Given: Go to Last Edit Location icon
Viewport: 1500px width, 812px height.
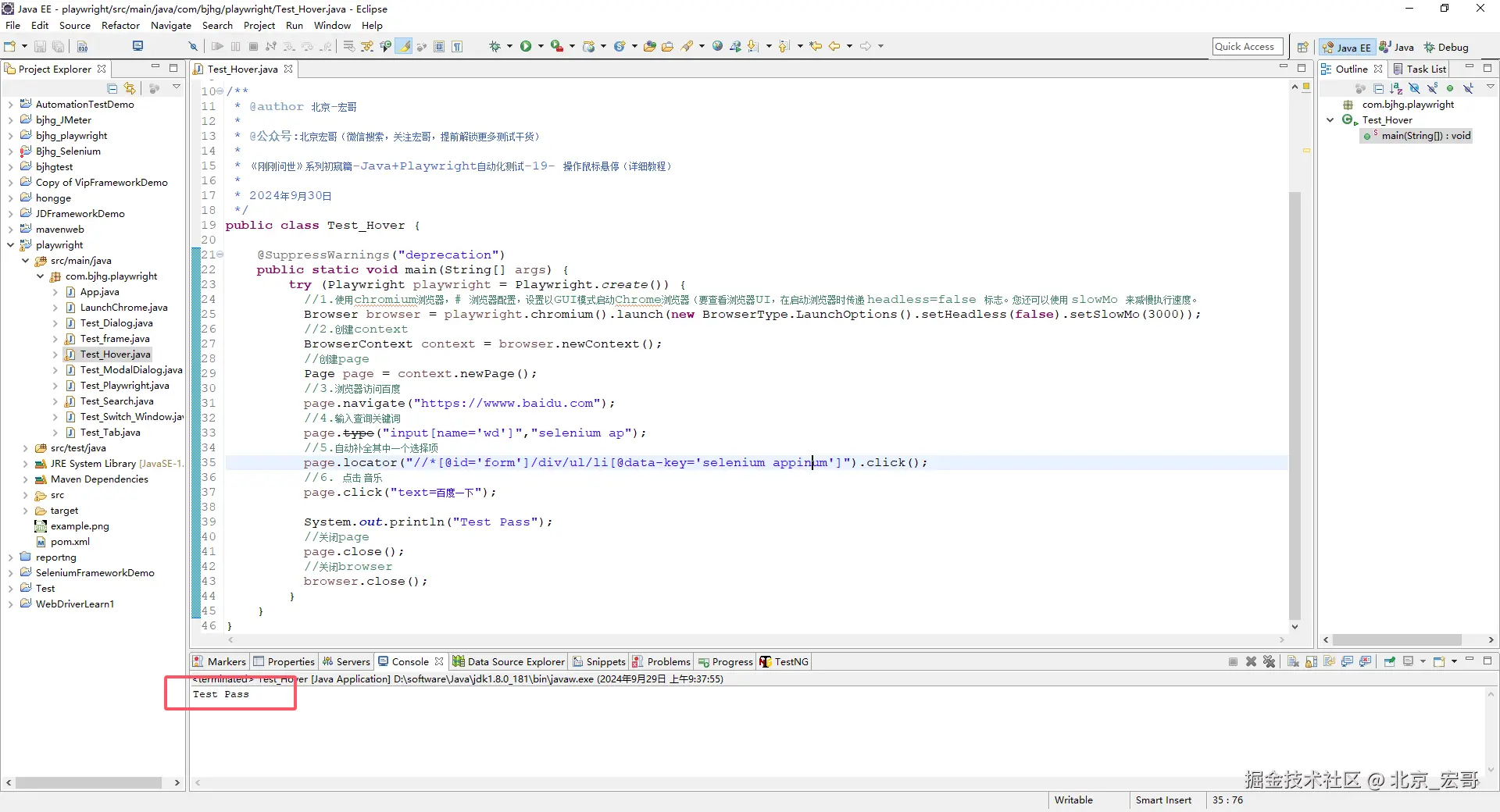Looking at the screenshot, I should coord(816,47).
